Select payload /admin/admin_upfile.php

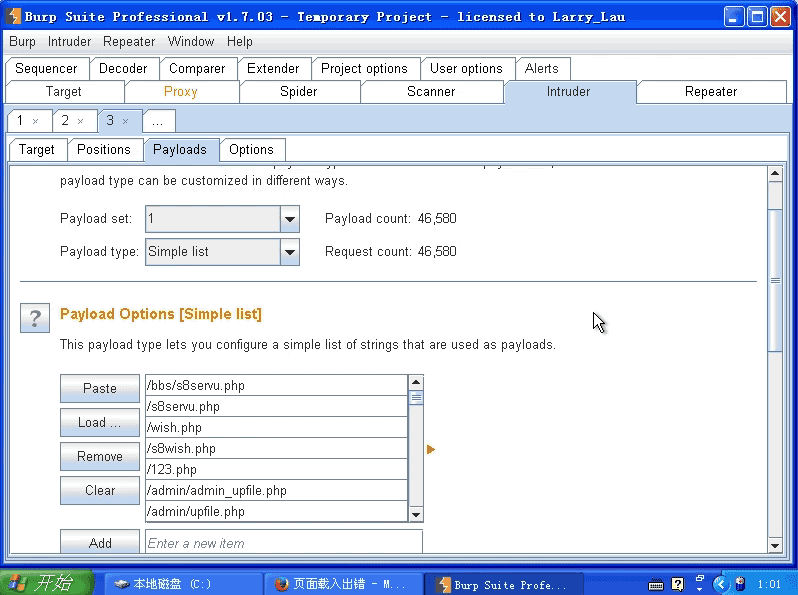276,491
